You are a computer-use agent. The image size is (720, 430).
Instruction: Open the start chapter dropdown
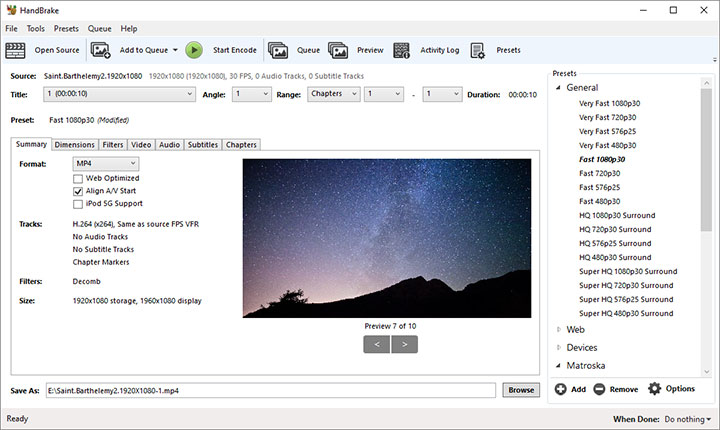point(384,94)
